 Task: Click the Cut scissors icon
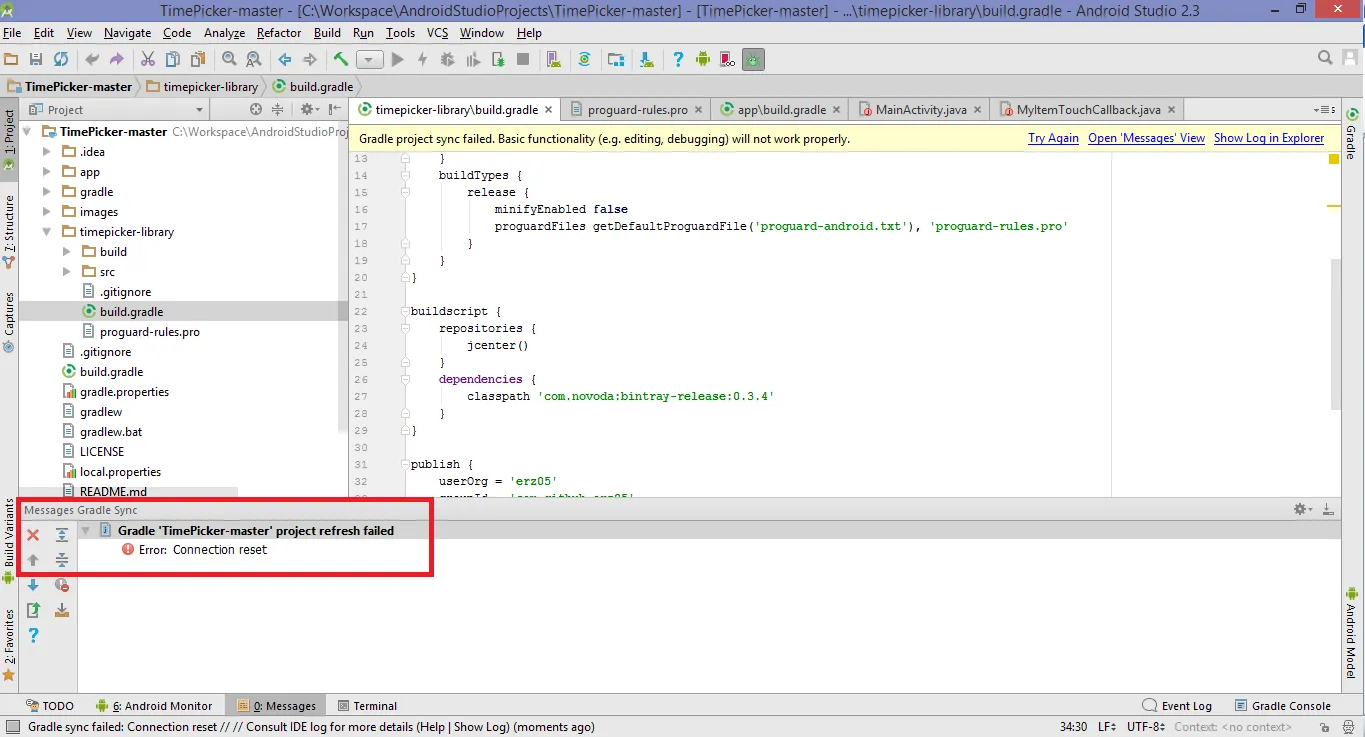click(148, 60)
